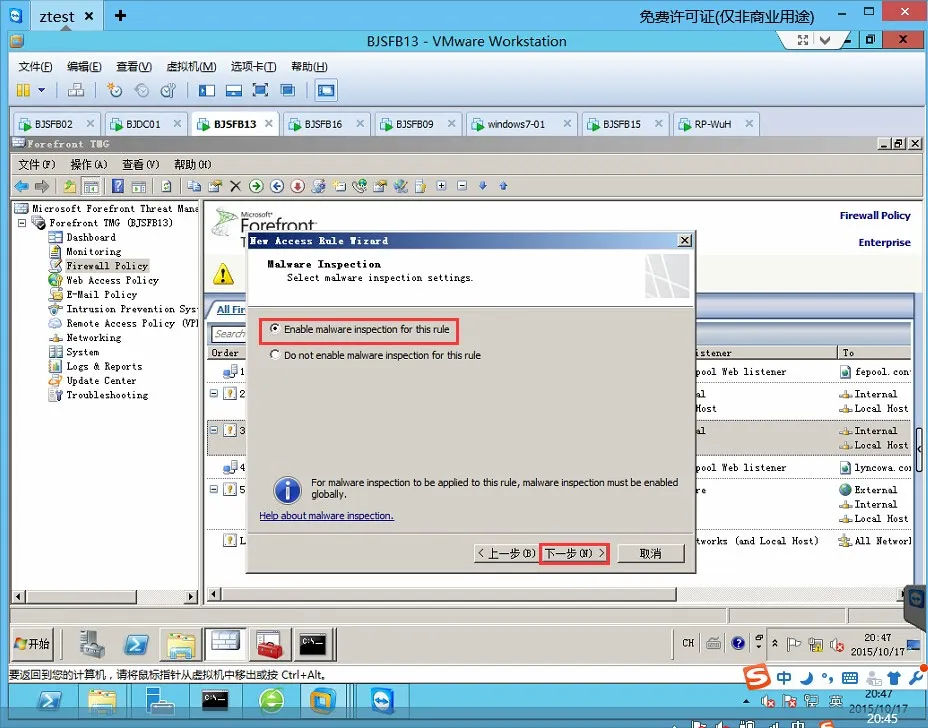Close the New Access Rule Wizard dialog

(685, 240)
